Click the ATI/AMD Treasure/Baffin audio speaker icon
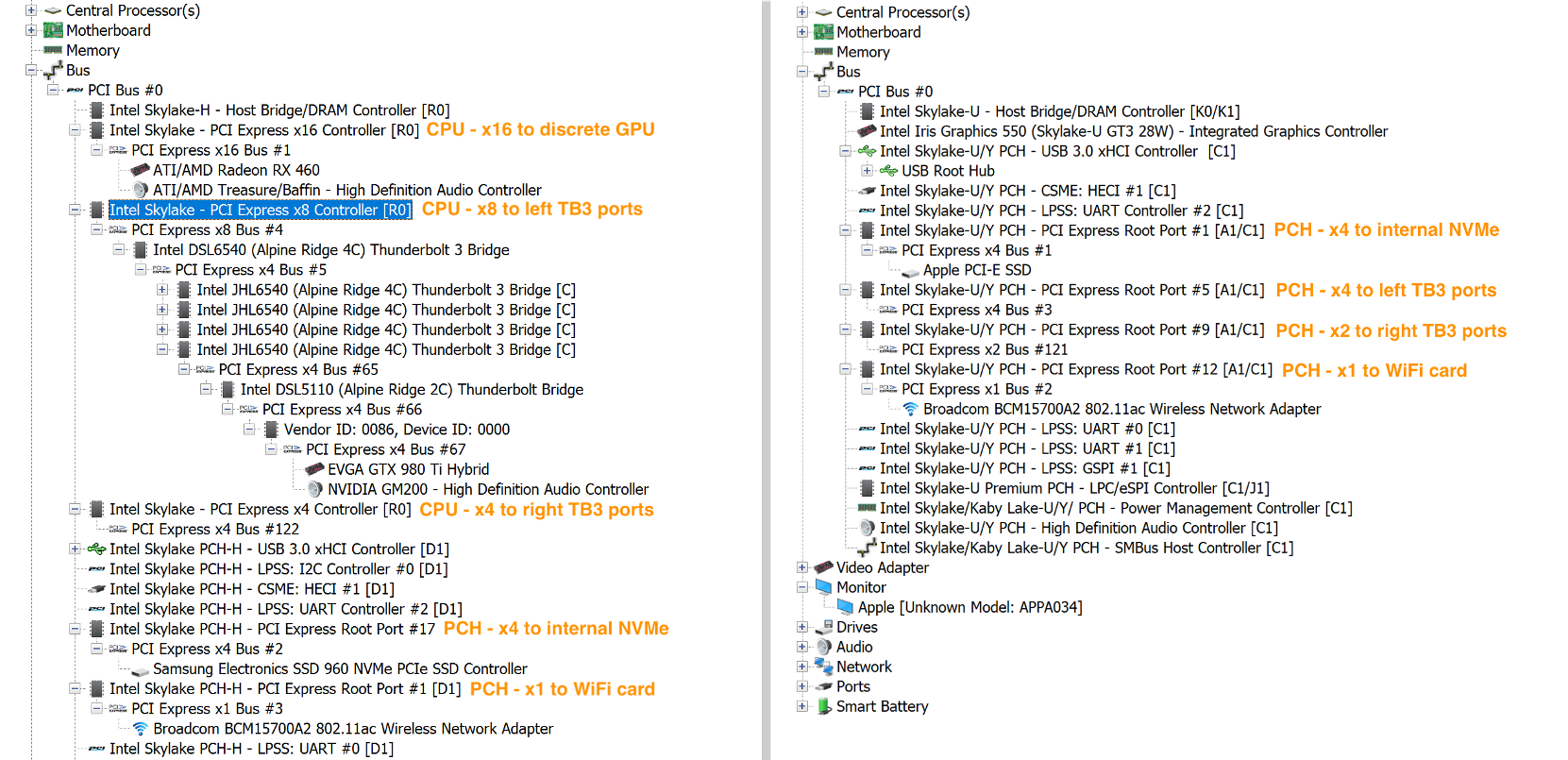 tap(141, 190)
